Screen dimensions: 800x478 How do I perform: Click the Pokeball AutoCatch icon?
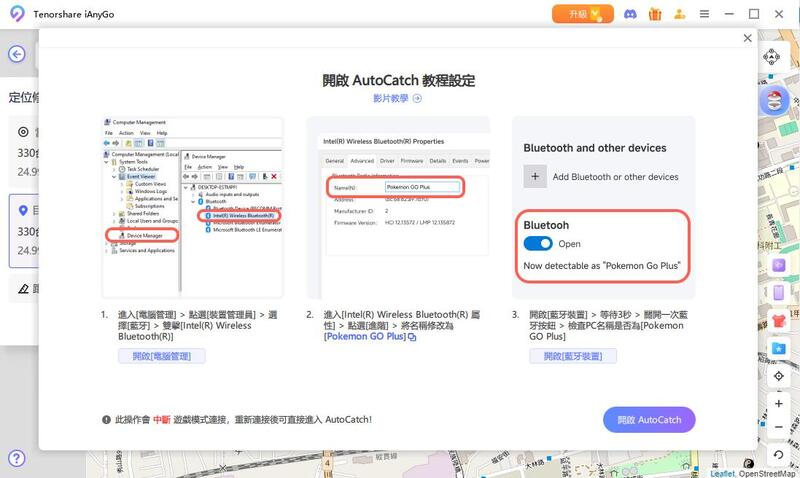click(x=774, y=100)
